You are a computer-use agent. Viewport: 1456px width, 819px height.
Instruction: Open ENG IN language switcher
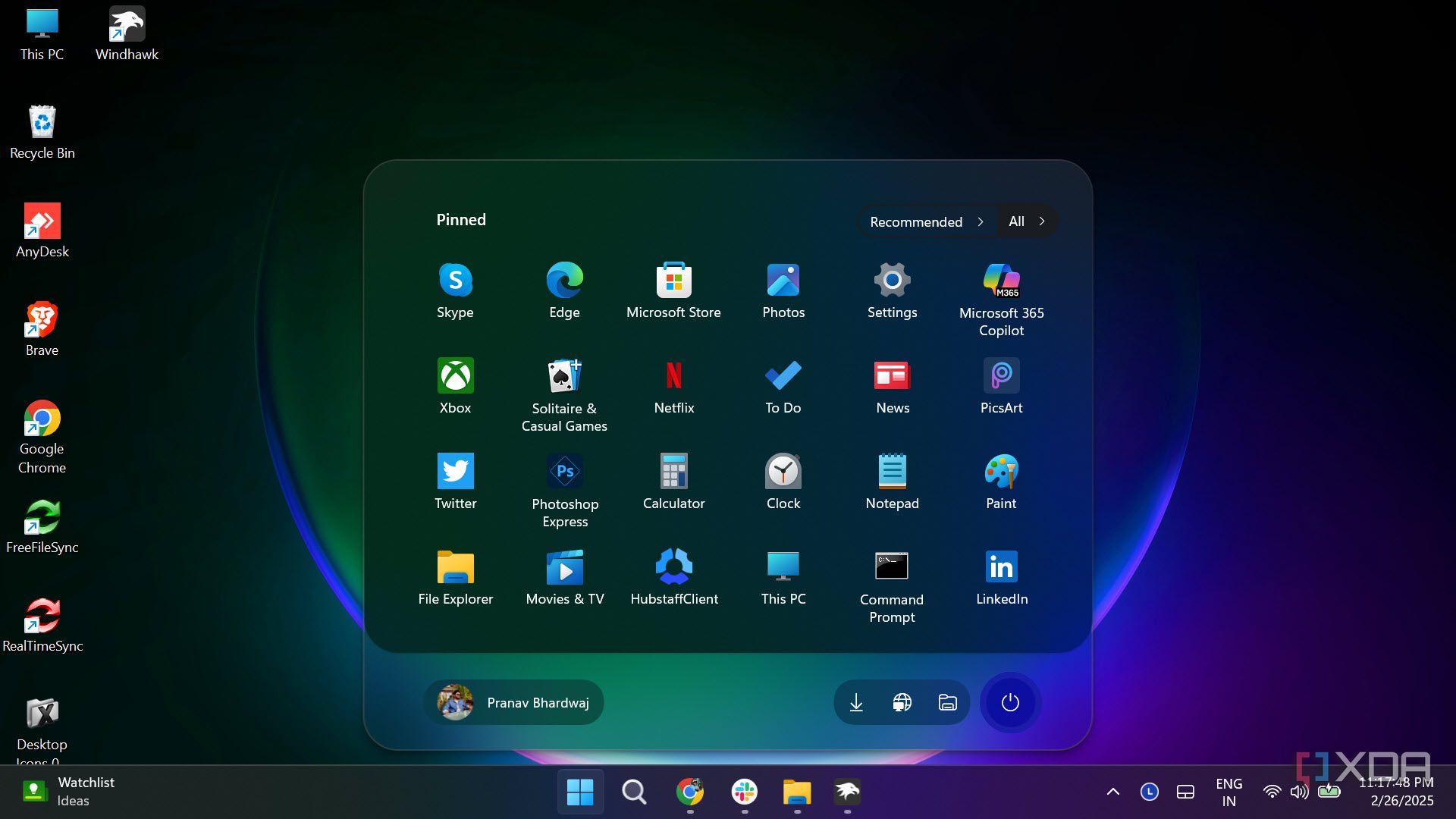pyautogui.click(x=1228, y=792)
